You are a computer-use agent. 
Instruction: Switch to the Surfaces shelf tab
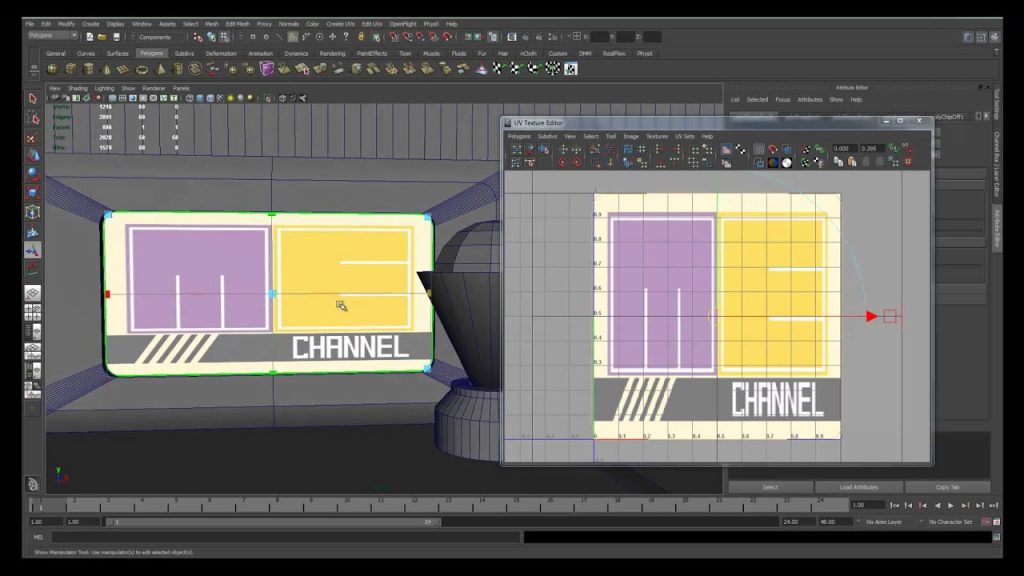(118, 54)
